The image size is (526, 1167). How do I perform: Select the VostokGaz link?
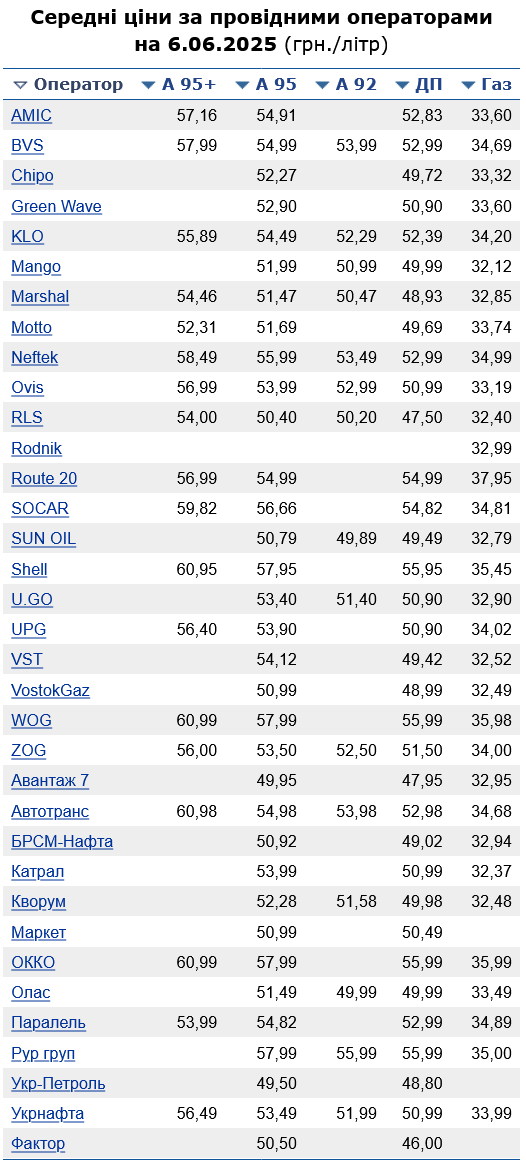[51, 691]
